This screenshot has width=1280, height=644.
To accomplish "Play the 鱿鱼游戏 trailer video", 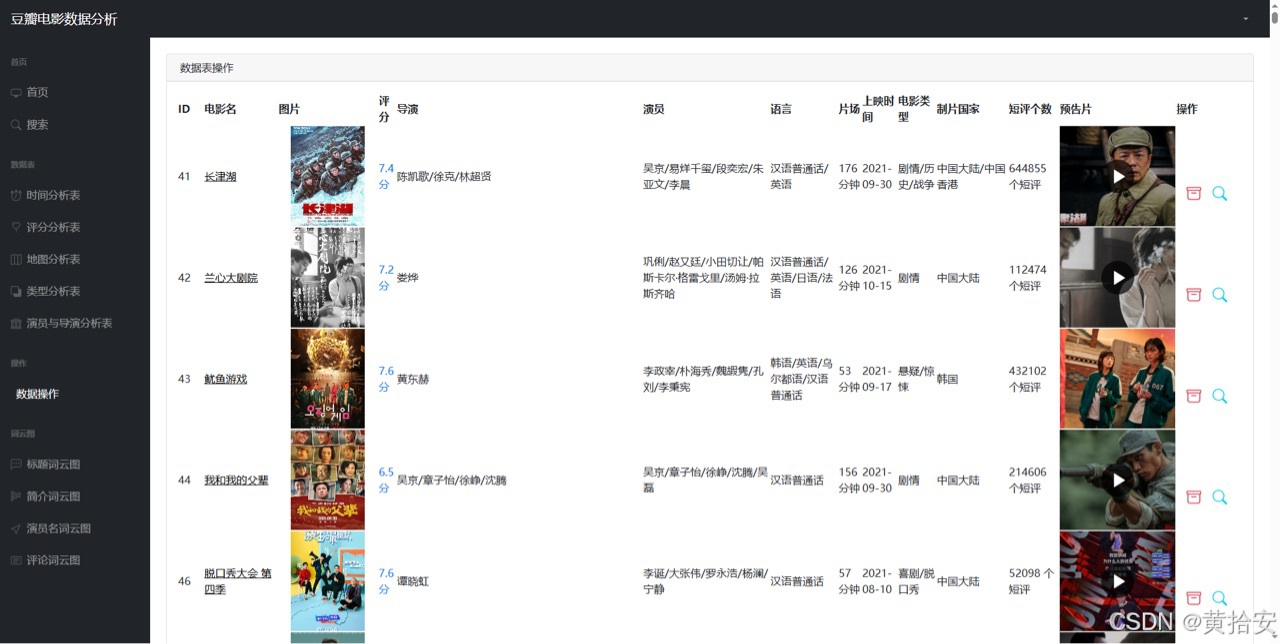I will click(x=1117, y=378).
